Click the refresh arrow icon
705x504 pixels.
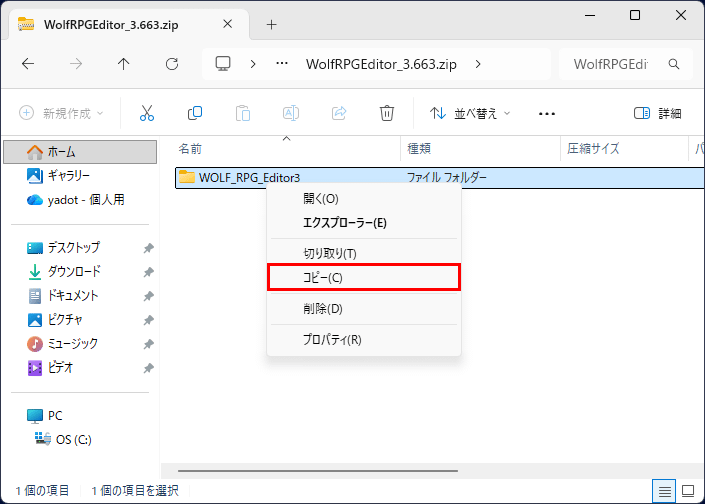171,64
